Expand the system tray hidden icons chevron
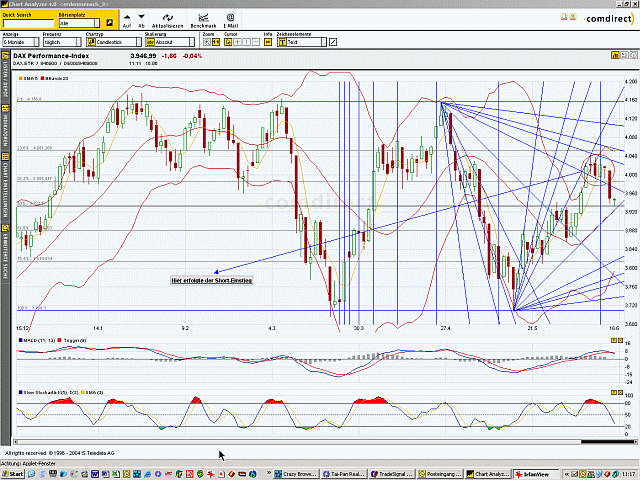 click(567, 474)
